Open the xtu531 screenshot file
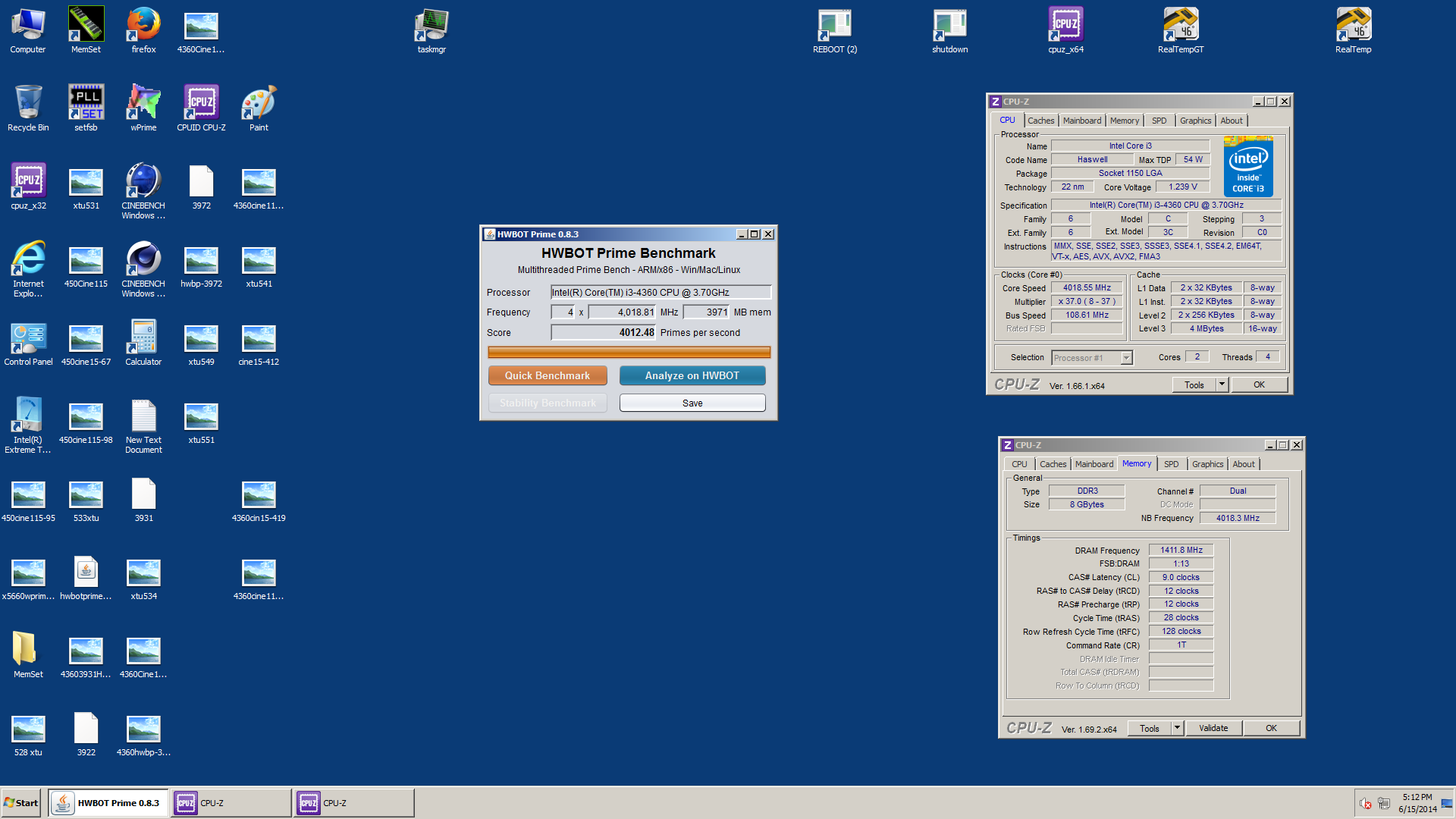 86,187
